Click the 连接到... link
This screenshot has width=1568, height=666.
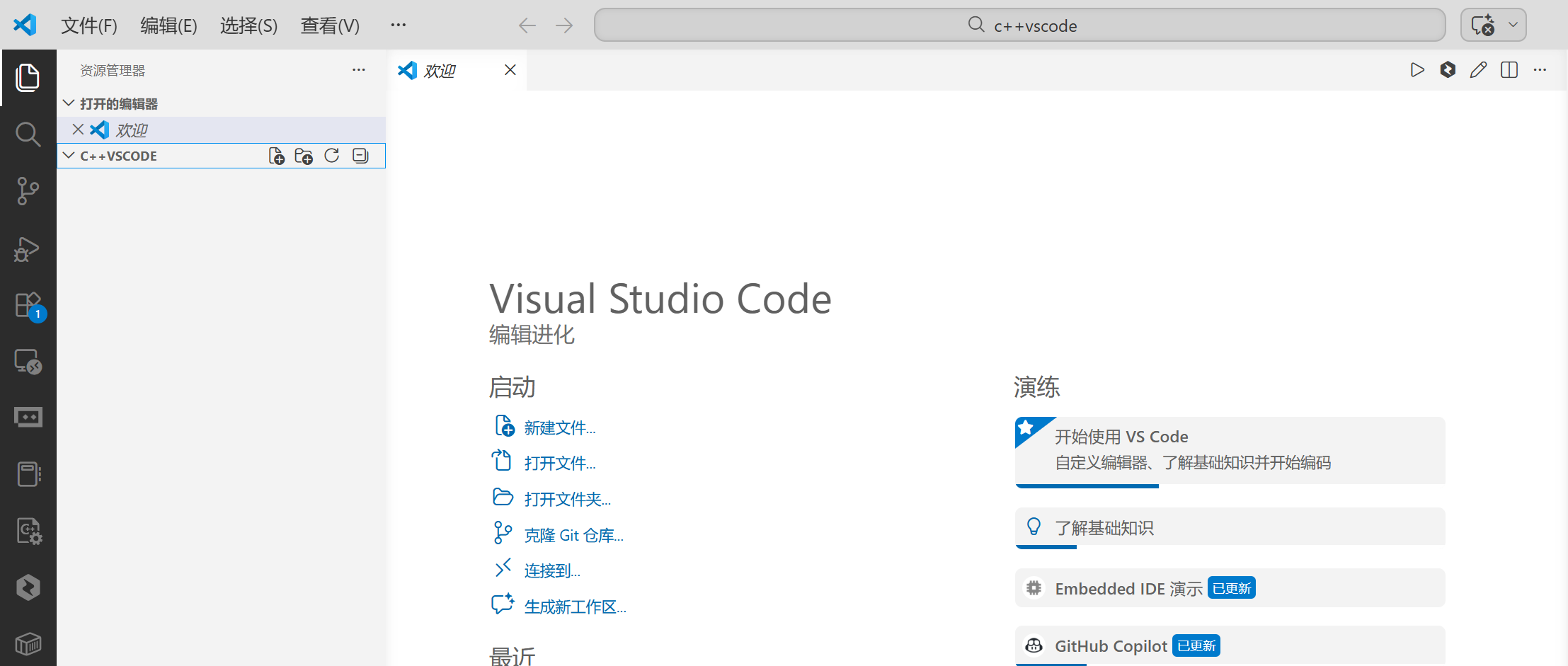click(x=552, y=571)
